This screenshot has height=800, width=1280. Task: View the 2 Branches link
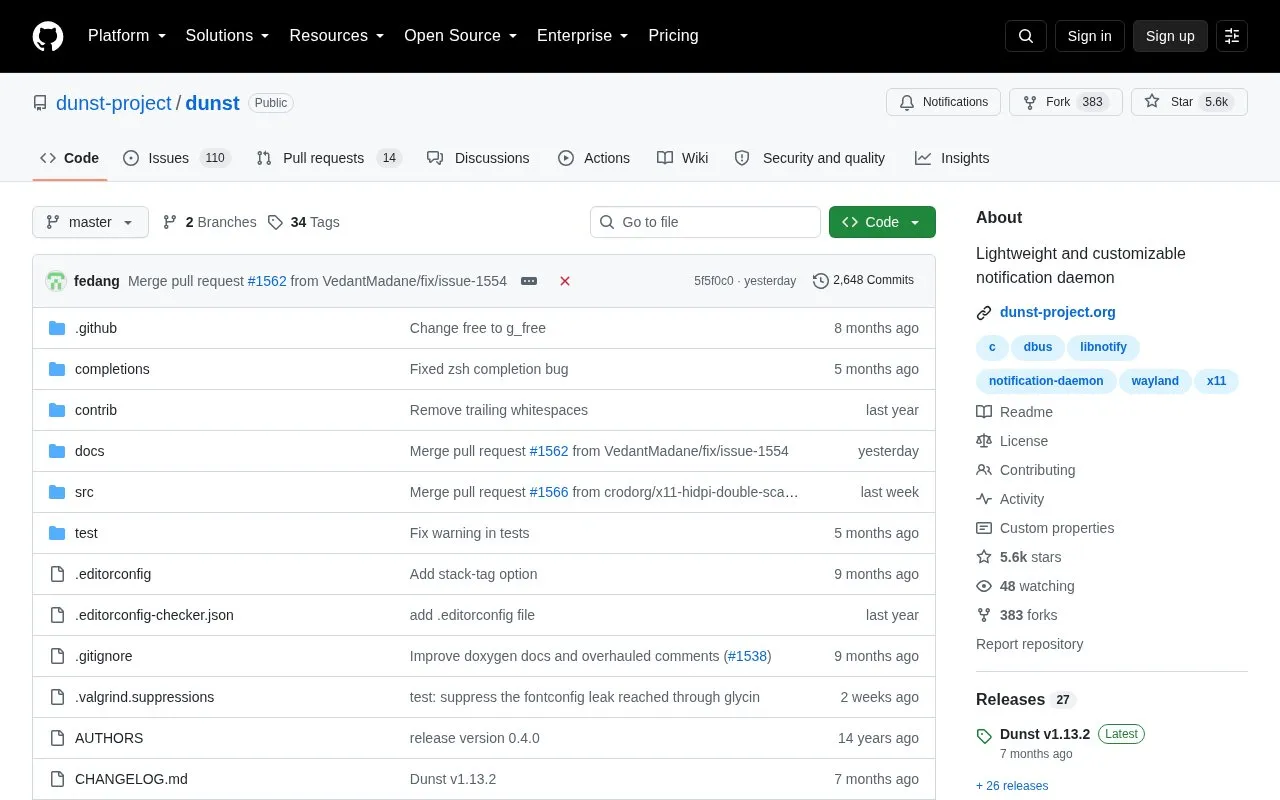click(209, 222)
